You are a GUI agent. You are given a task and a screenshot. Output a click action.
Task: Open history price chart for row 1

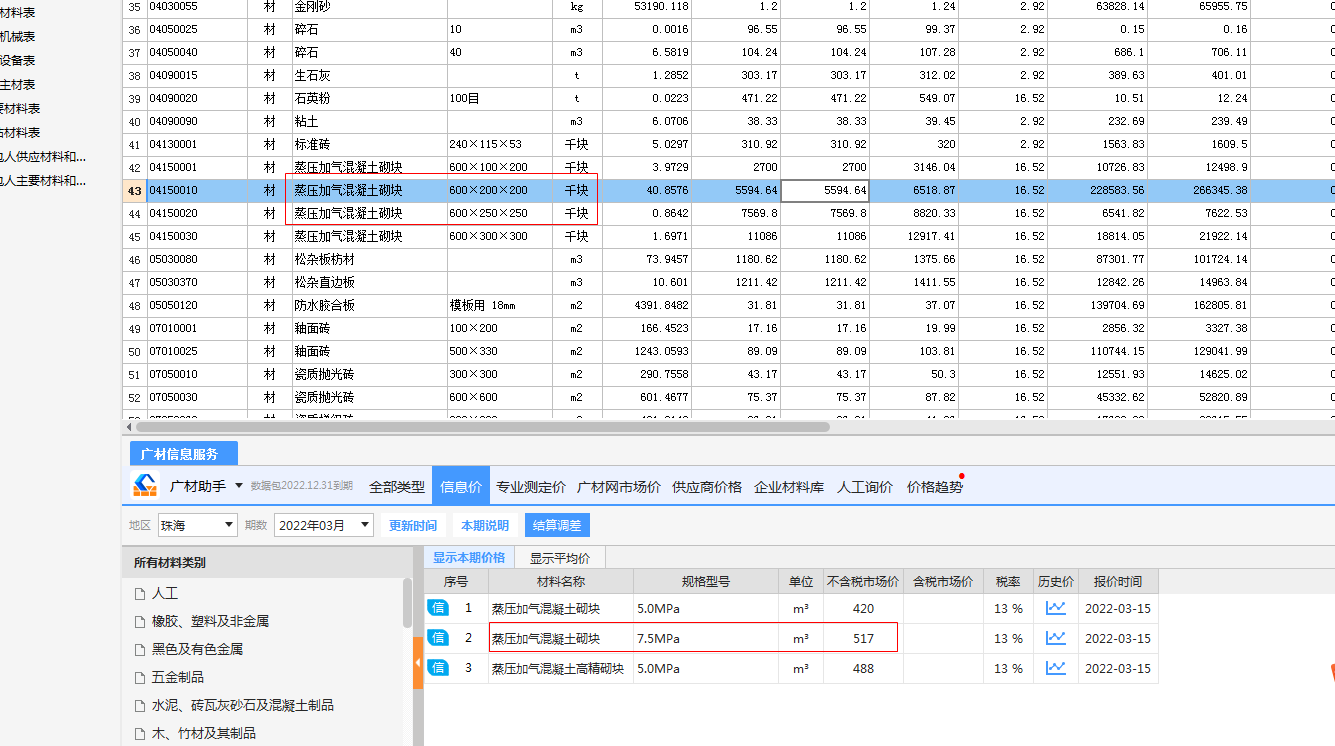click(1055, 608)
